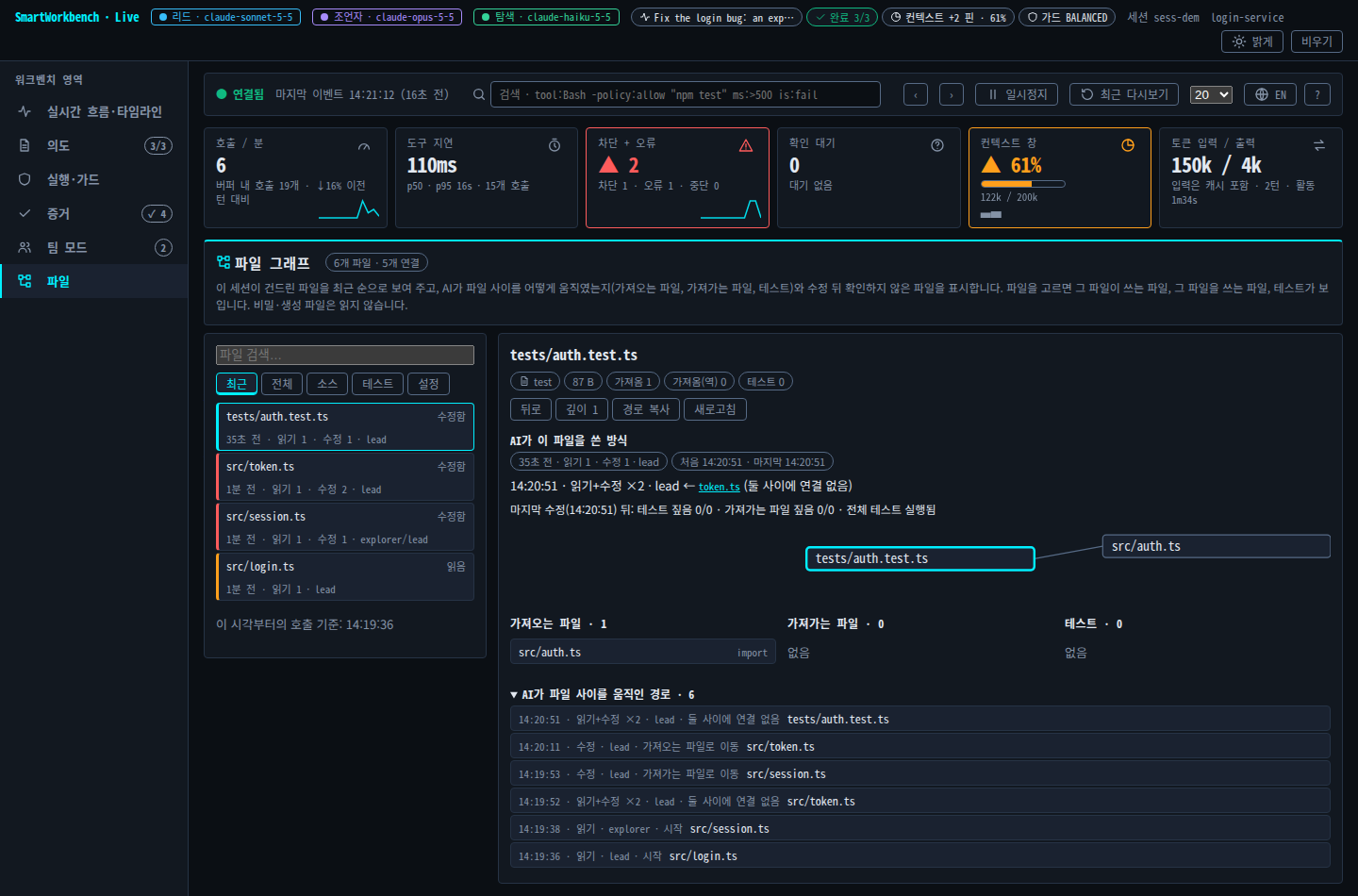
Task: Pause the live stream with 일시정지
Action: click(x=1017, y=94)
